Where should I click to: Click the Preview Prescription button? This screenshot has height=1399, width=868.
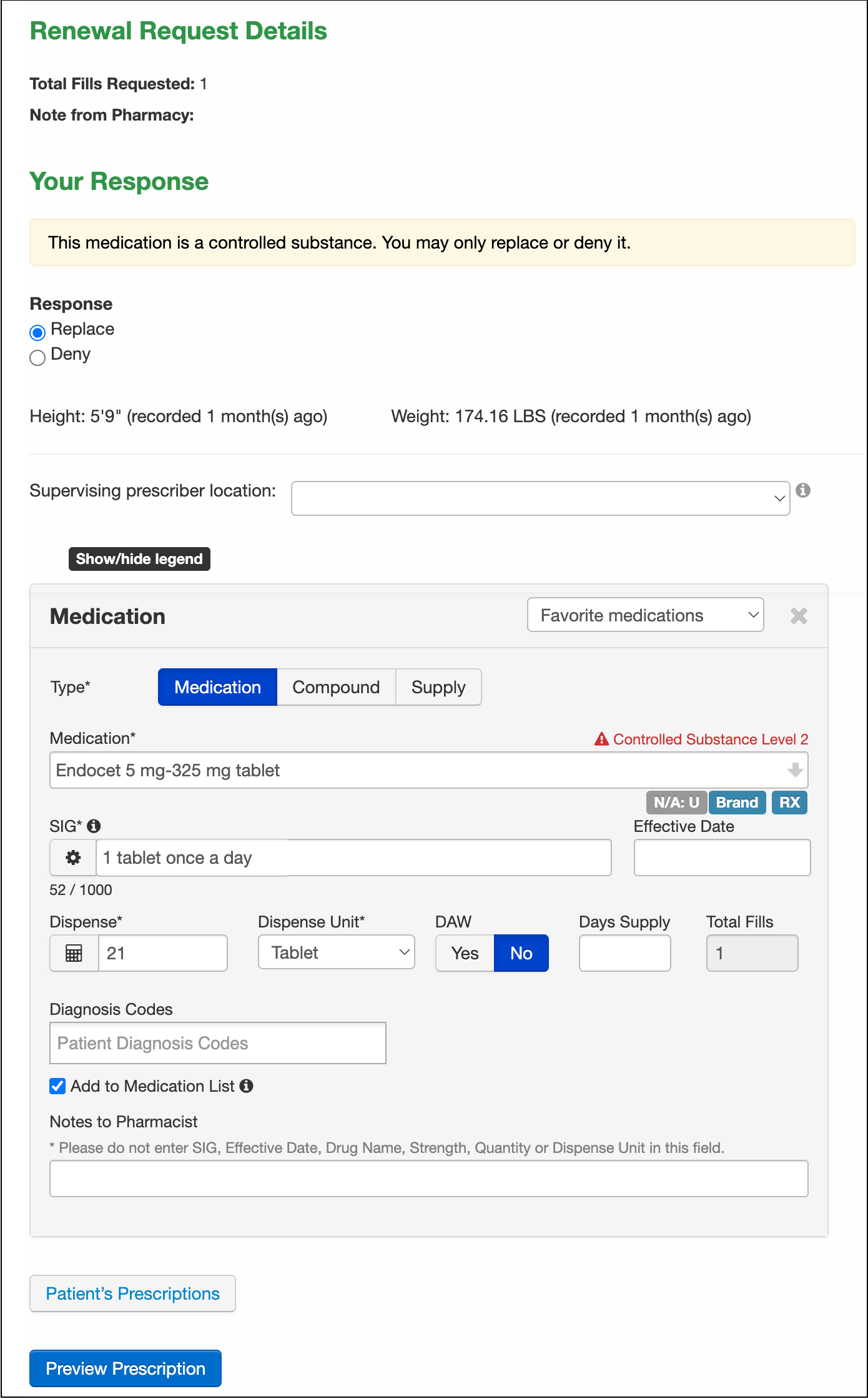pyautogui.click(x=126, y=1368)
